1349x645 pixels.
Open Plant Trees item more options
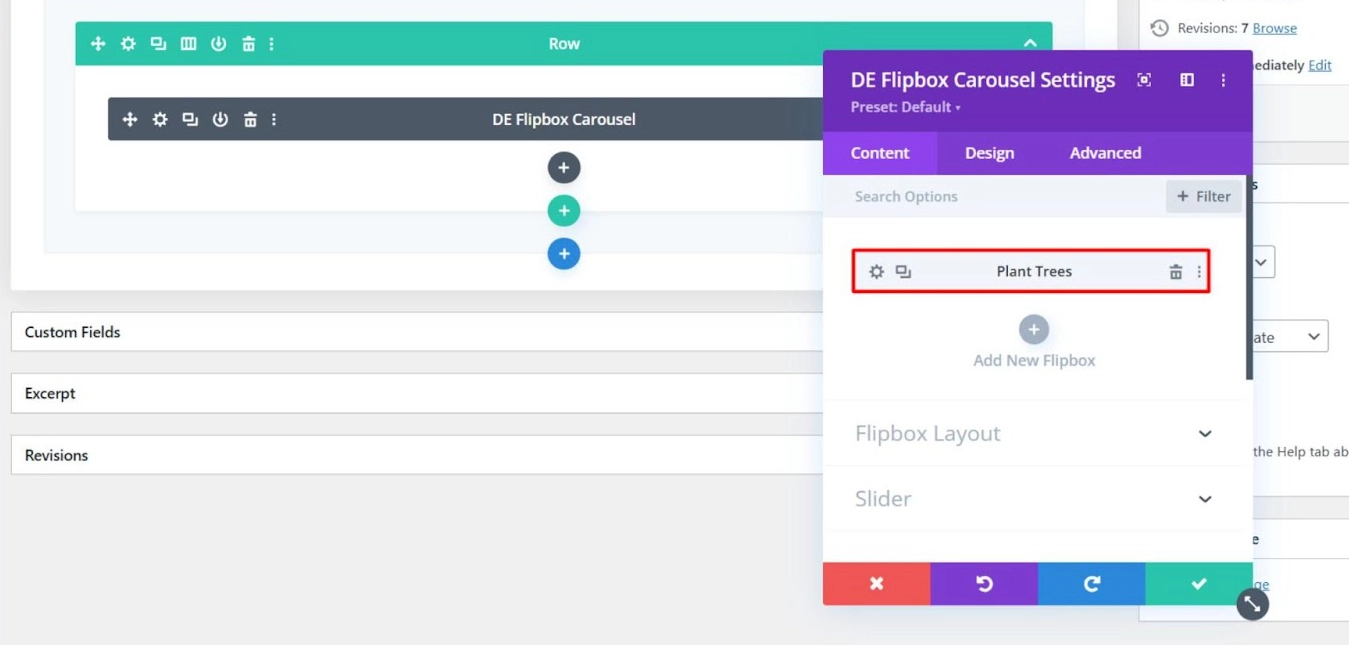pos(1199,272)
